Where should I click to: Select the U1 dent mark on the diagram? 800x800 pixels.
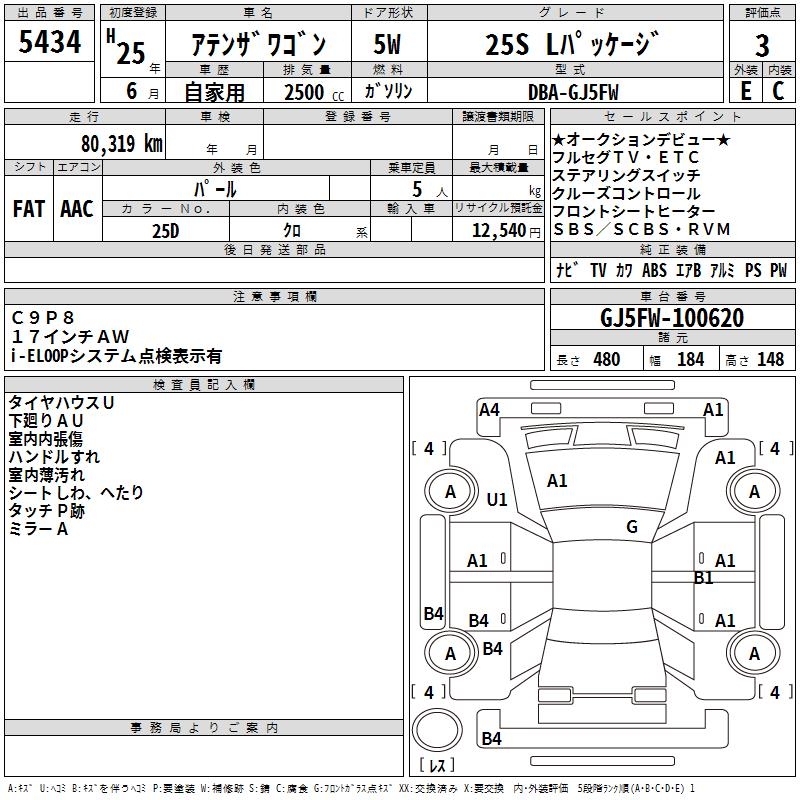tap(497, 499)
